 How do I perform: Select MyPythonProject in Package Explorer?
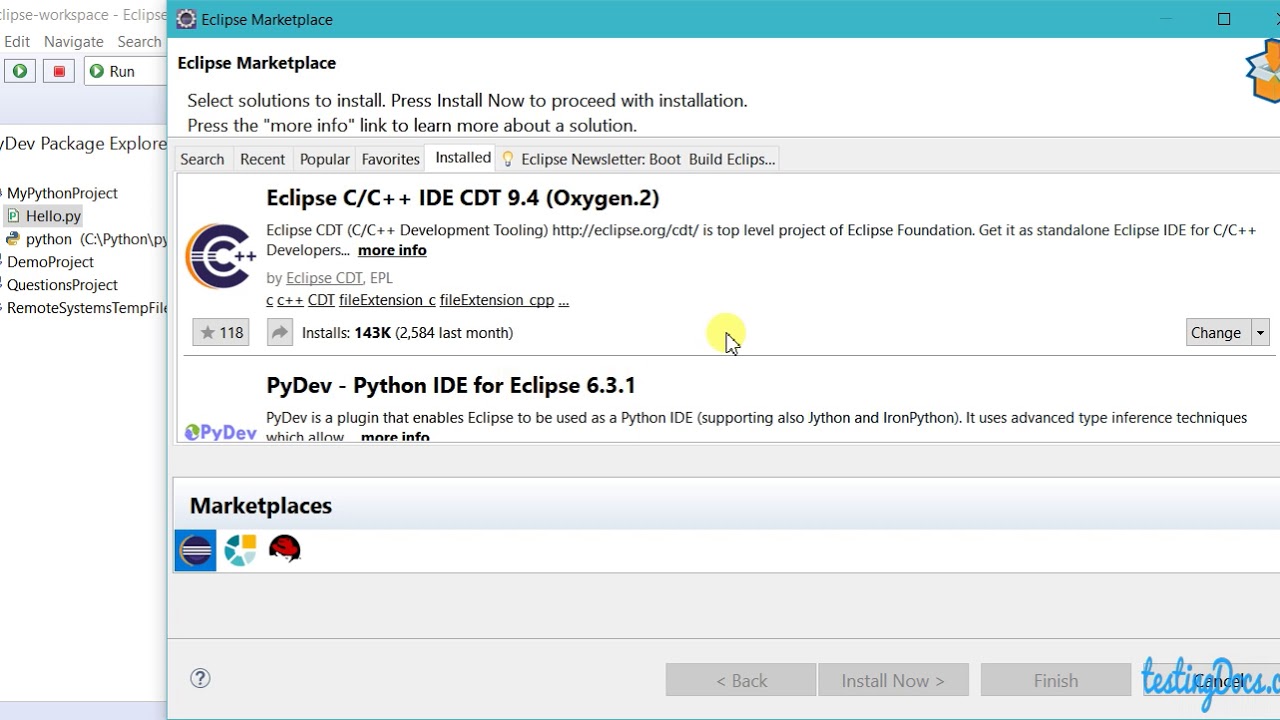coord(62,193)
